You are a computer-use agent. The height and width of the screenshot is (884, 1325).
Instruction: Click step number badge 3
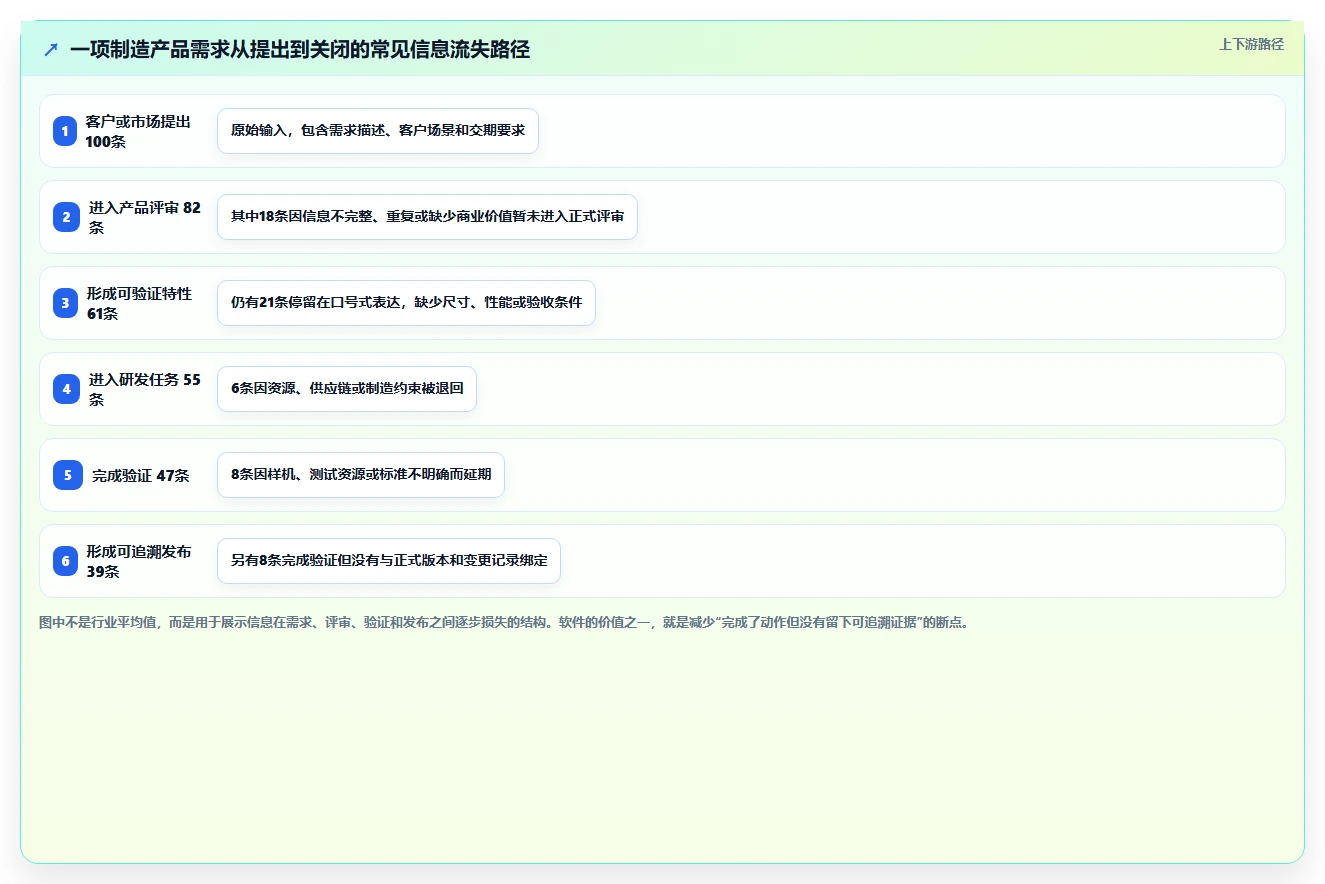coord(65,303)
